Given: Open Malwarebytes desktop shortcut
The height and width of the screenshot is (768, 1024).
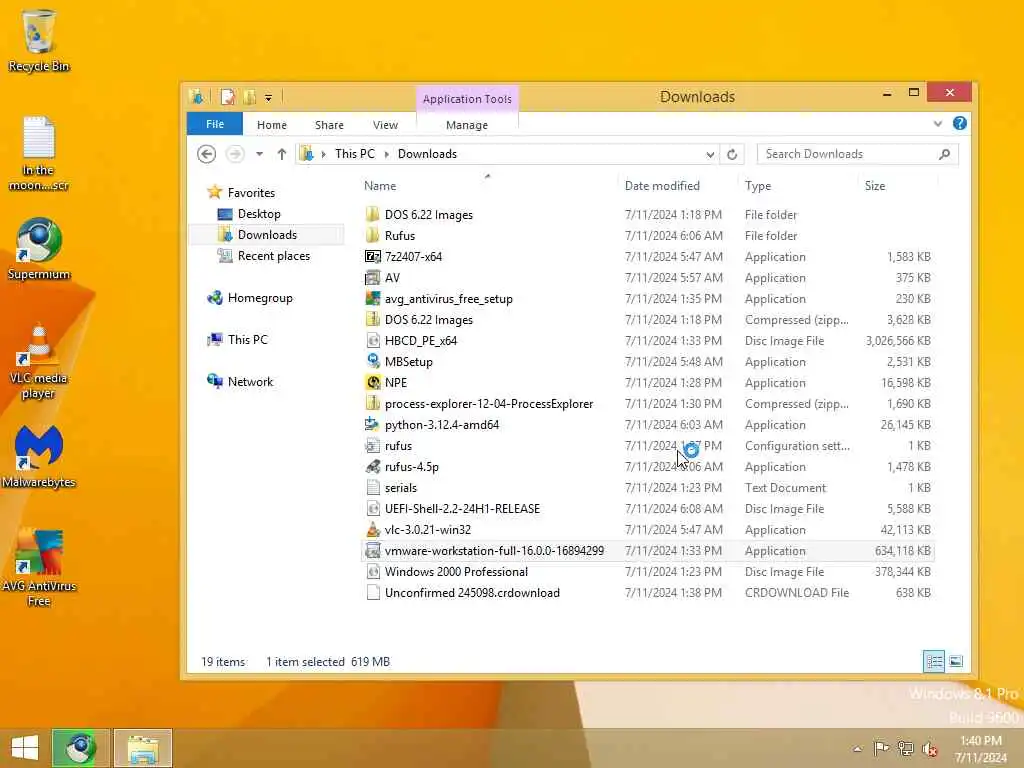Looking at the screenshot, I should point(39,456).
